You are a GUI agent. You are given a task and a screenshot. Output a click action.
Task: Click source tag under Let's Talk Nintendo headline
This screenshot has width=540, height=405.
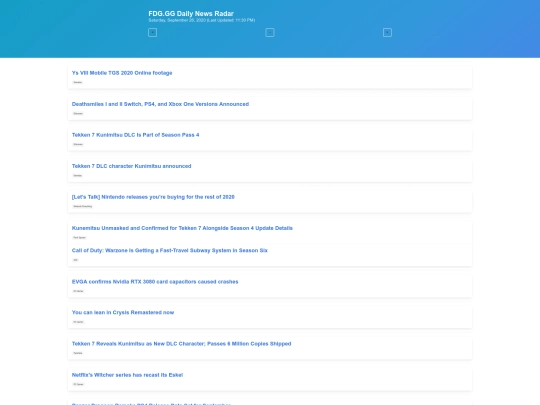(83, 206)
